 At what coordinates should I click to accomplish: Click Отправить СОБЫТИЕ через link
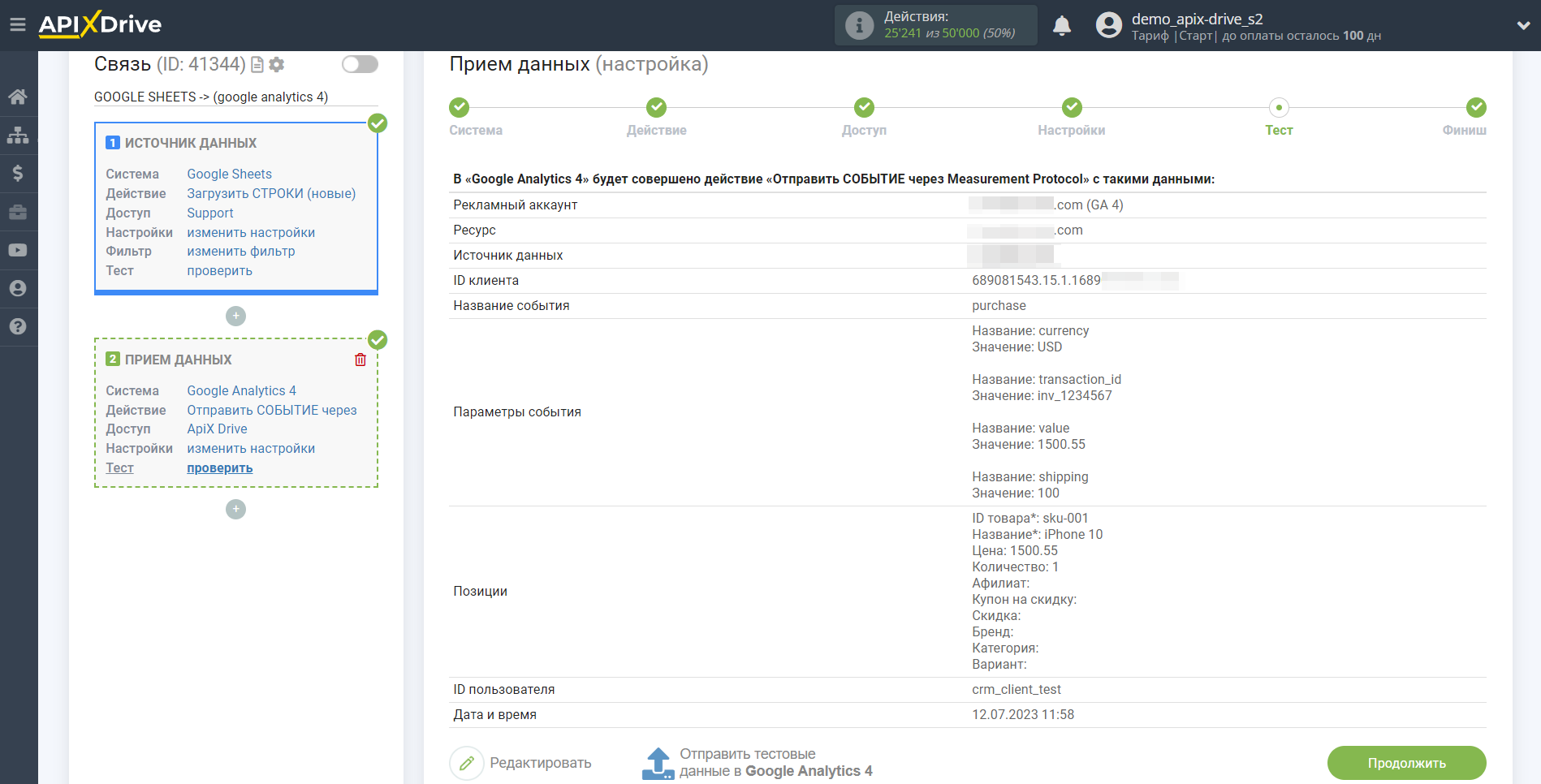[271, 410]
